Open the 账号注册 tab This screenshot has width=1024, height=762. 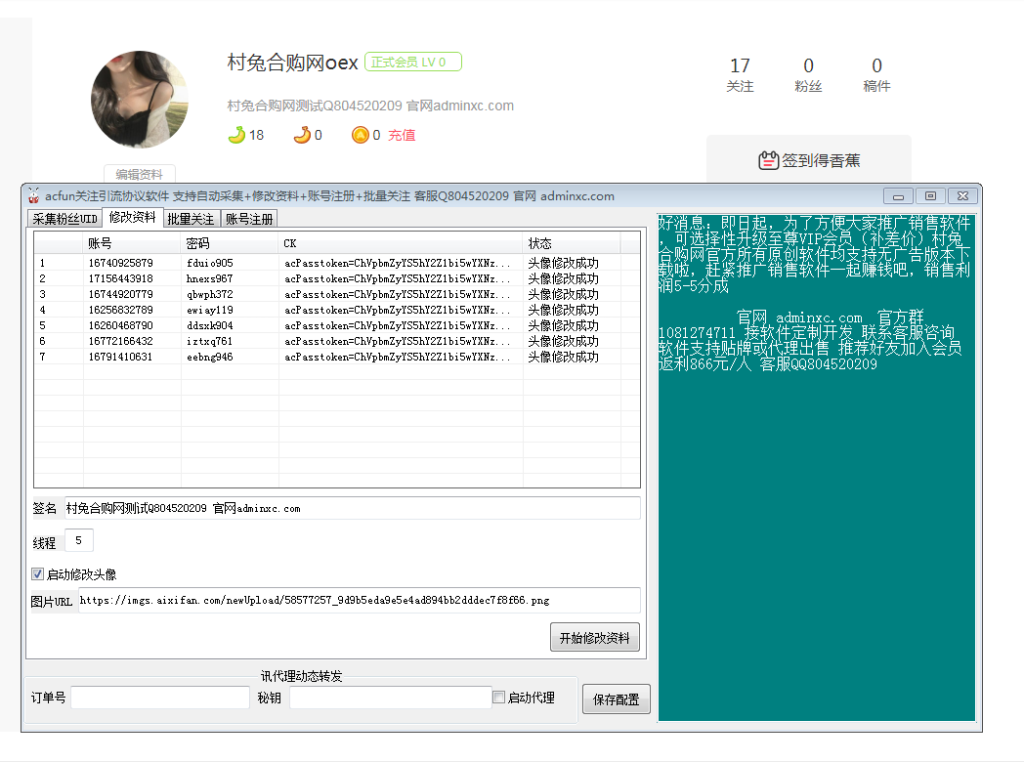click(x=249, y=219)
